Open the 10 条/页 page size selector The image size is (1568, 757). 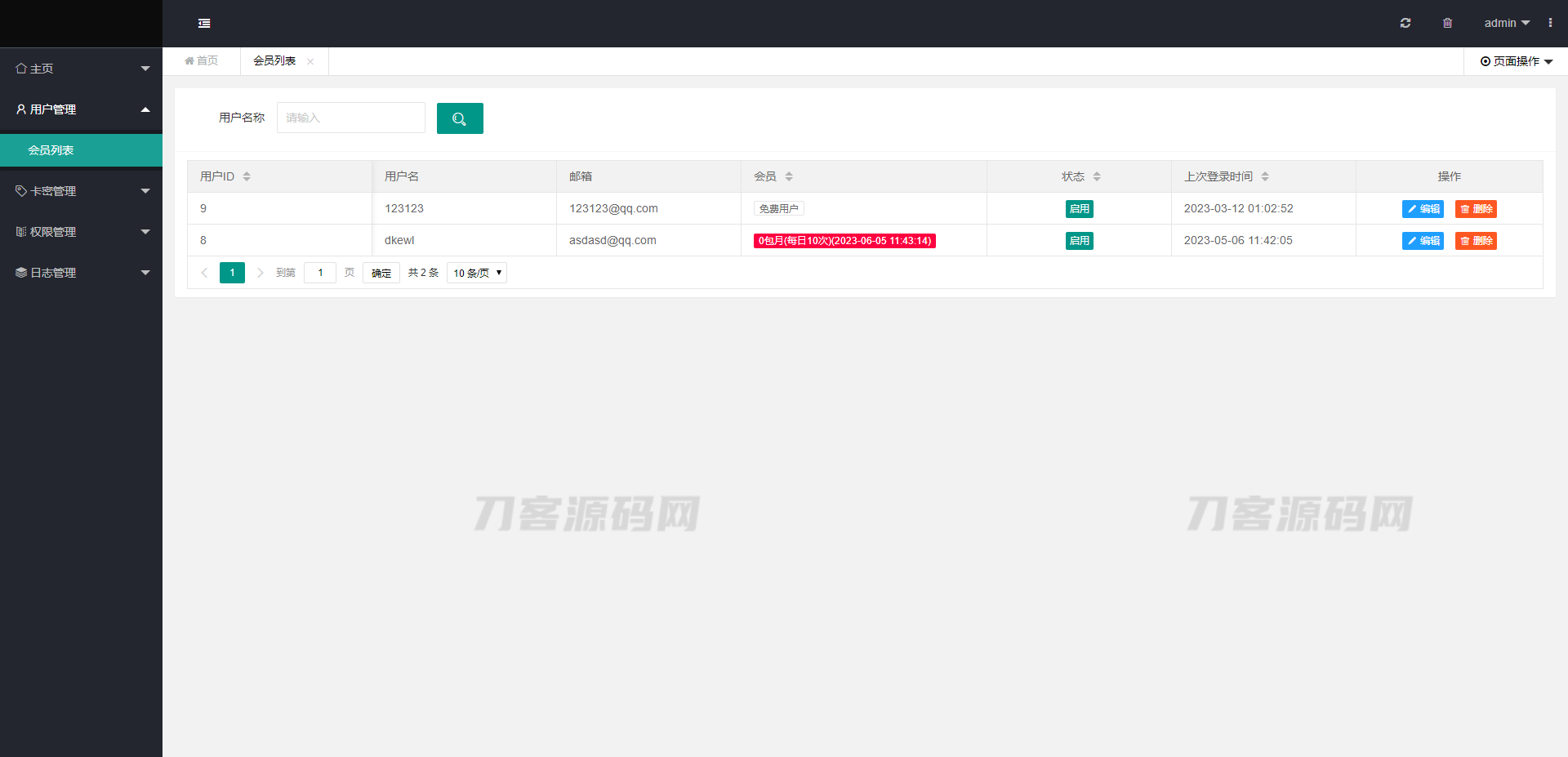pos(477,273)
